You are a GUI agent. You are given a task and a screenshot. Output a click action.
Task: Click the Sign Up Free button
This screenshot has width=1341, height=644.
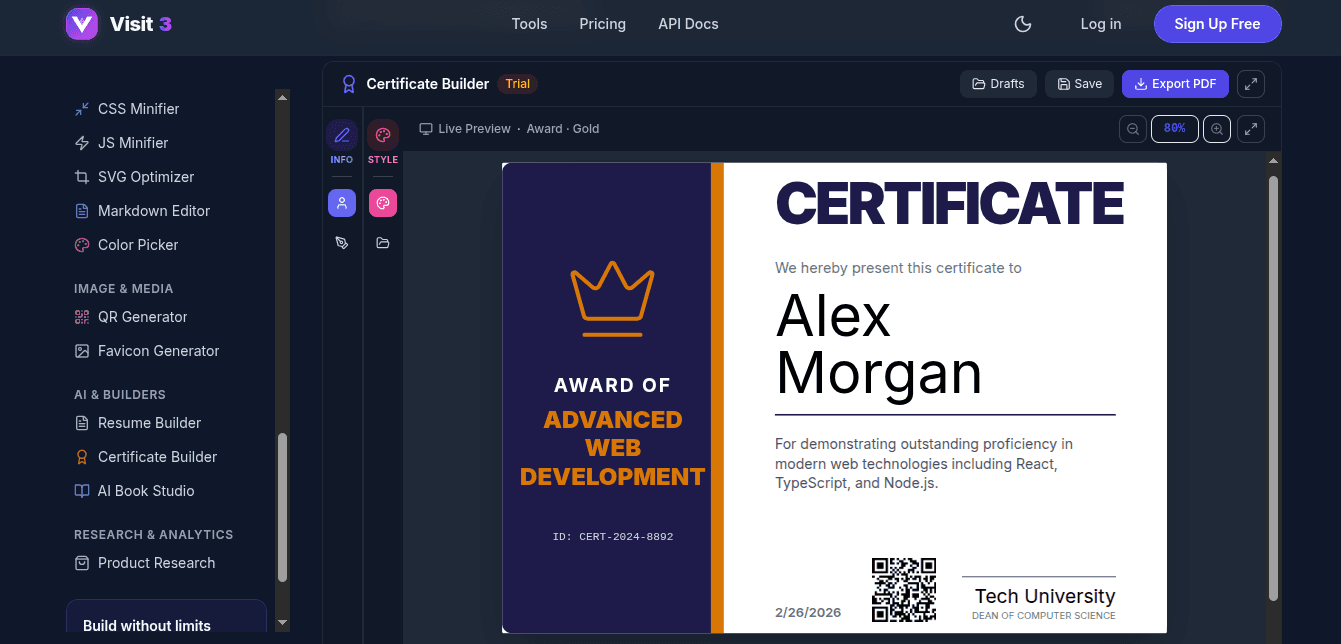tap(1217, 24)
